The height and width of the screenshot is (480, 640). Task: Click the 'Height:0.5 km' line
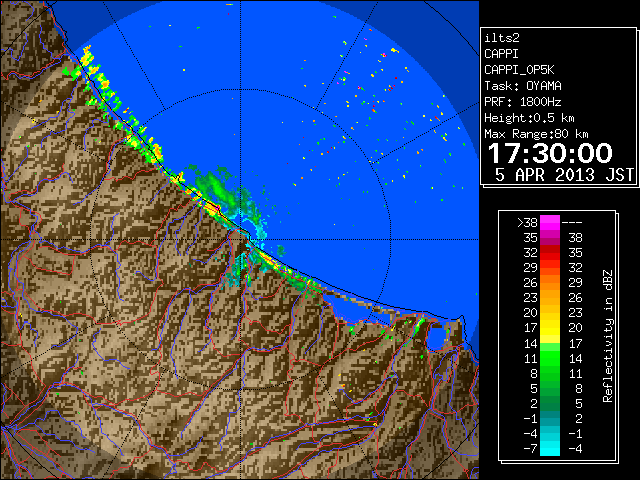pos(529,118)
